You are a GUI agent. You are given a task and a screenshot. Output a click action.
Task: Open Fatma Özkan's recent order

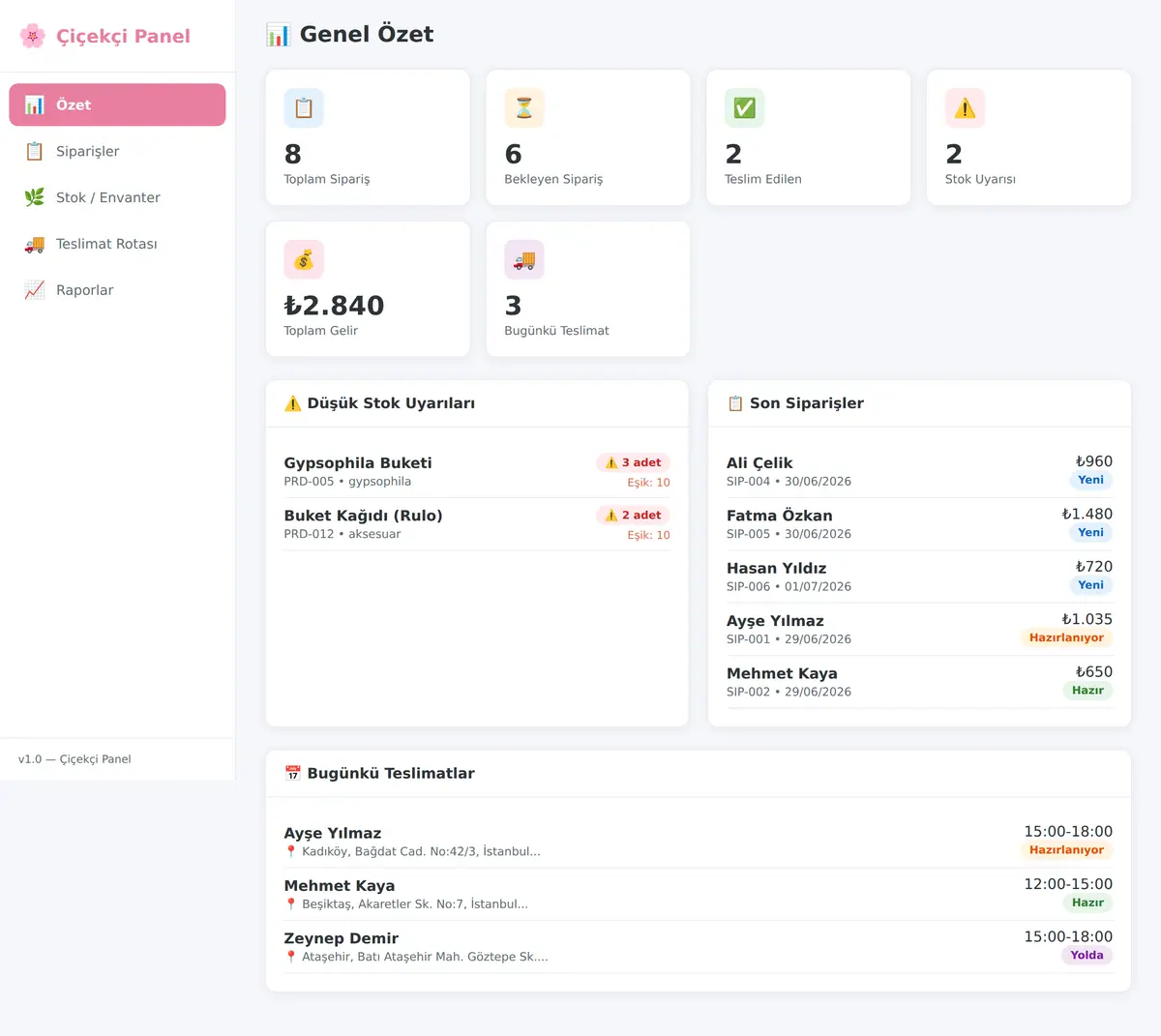click(x=919, y=524)
